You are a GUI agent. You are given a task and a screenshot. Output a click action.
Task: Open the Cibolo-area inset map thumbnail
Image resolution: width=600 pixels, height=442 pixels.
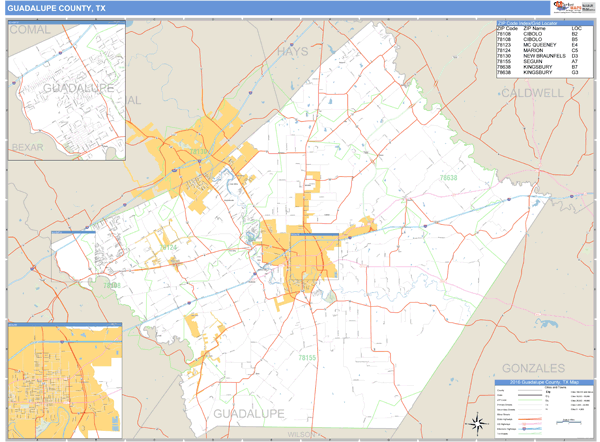67,90
